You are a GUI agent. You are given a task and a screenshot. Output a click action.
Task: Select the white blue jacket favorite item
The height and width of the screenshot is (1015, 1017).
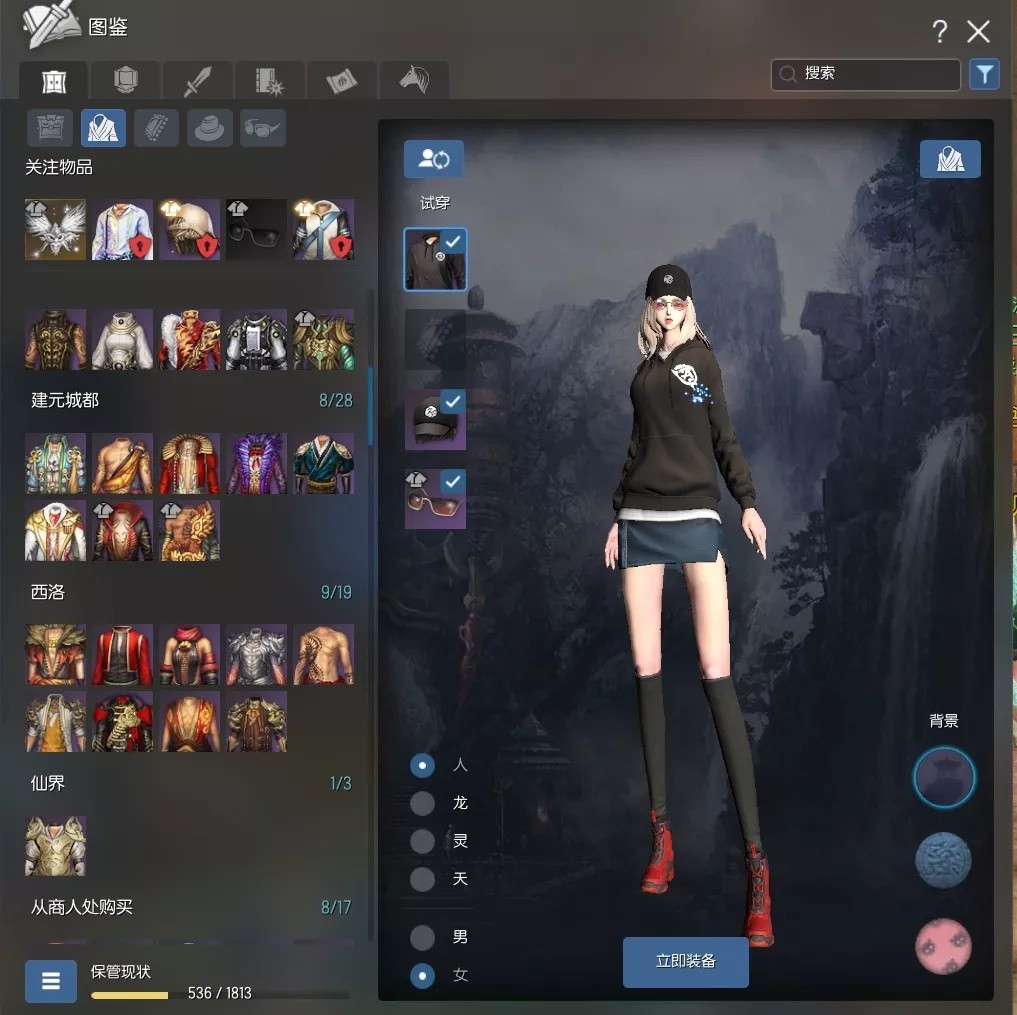pyautogui.click(x=323, y=230)
